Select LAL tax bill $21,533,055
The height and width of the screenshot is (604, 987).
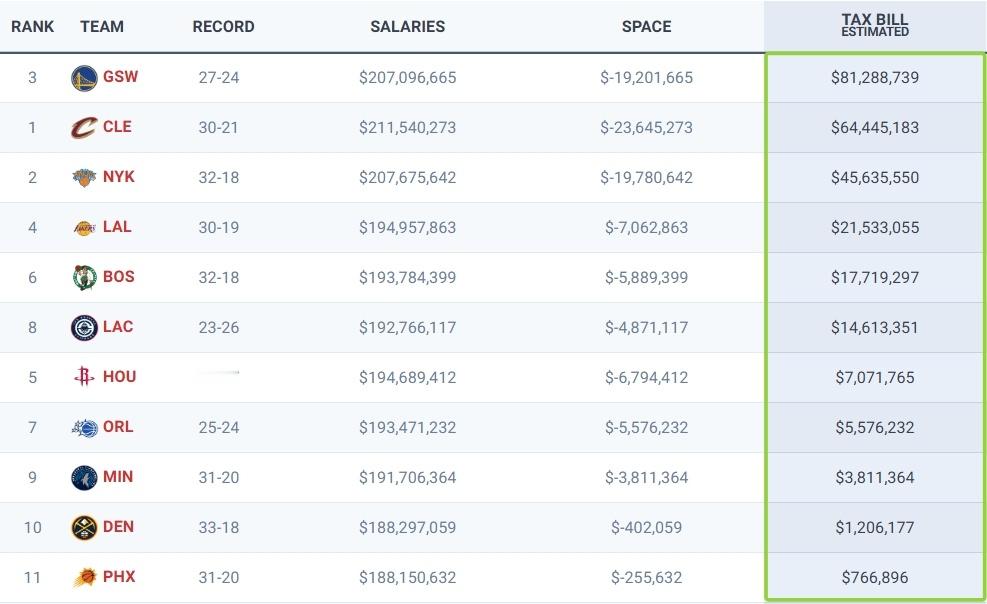[x=875, y=228]
